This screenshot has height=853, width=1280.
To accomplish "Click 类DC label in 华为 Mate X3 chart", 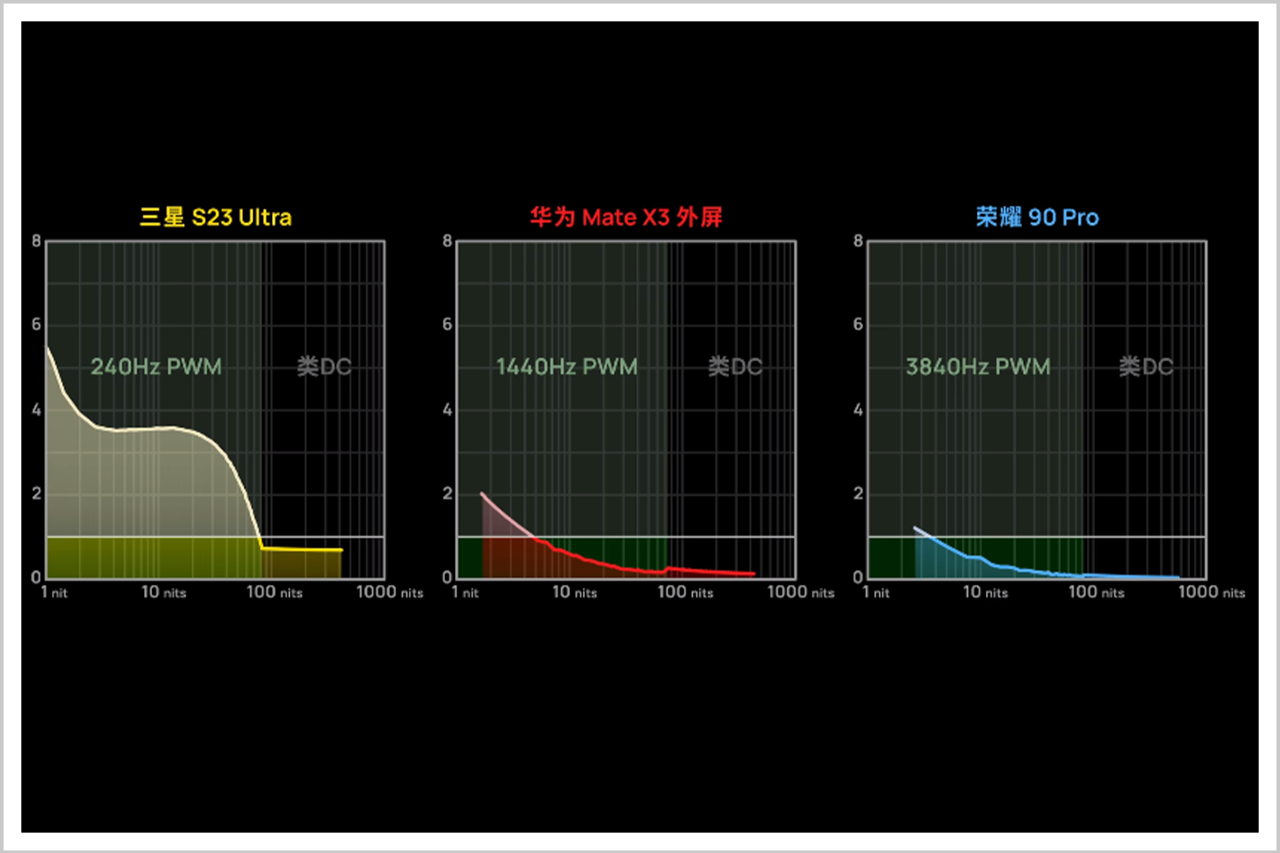I will click(735, 367).
